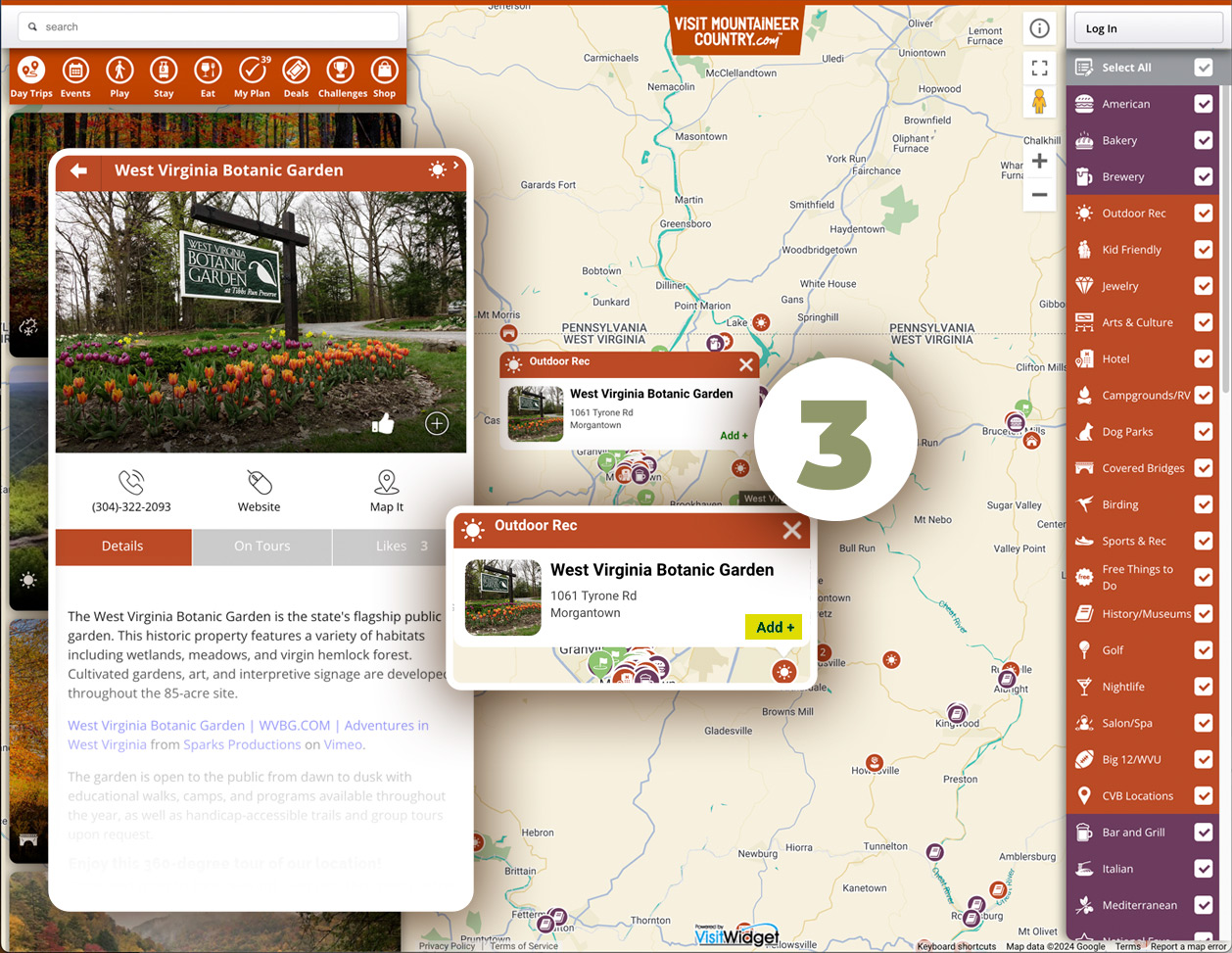This screenshot has height=953, width=1232.
Task: Toggle the Golf checkbox
Action: (x=1204, y=650)
